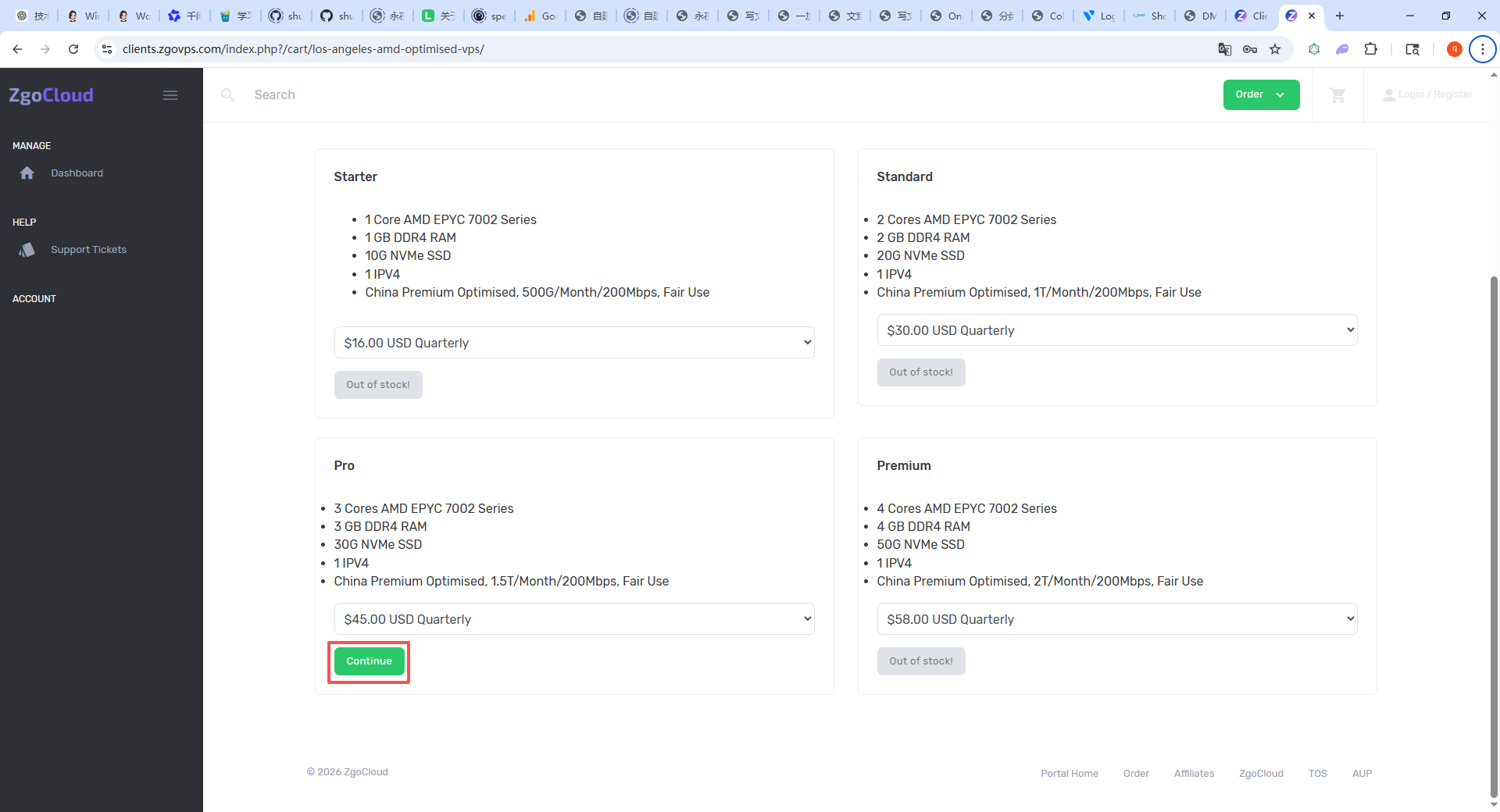This screenshot has height=812, width=1500.
Task: Click the '© 2026 ZgoCloud' copyright text
Action: click(x=348, y=772)
